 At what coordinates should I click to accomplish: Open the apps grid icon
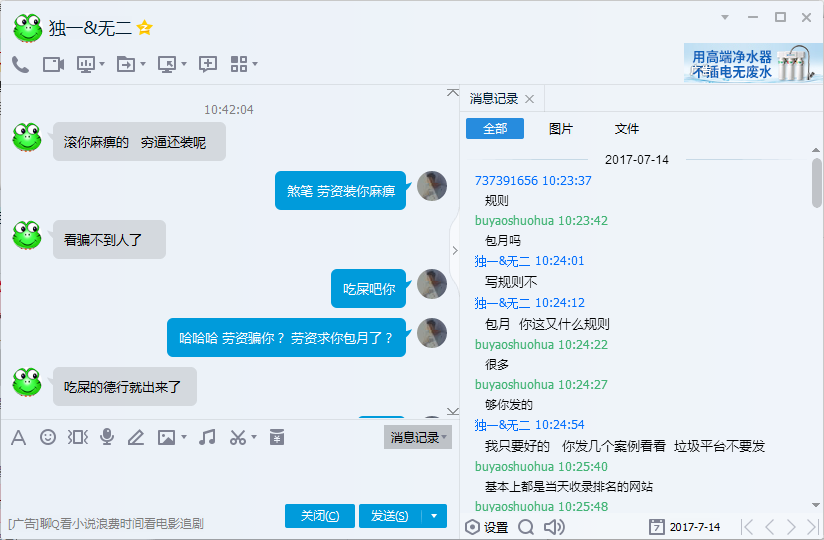[x=239, y=64]
